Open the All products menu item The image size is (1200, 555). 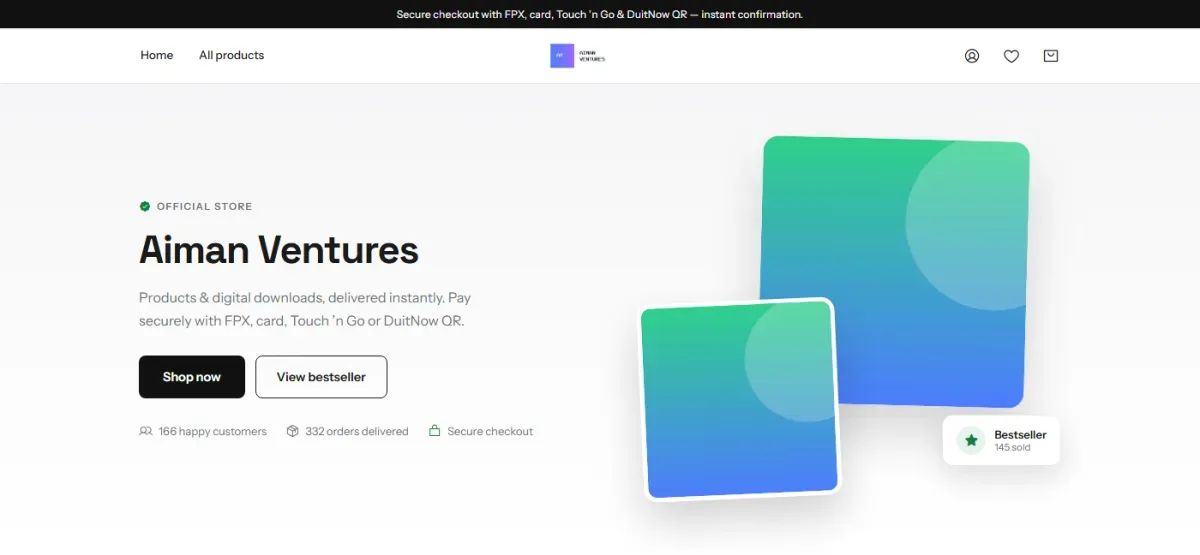pyautogui.click(x=231, y=55)
